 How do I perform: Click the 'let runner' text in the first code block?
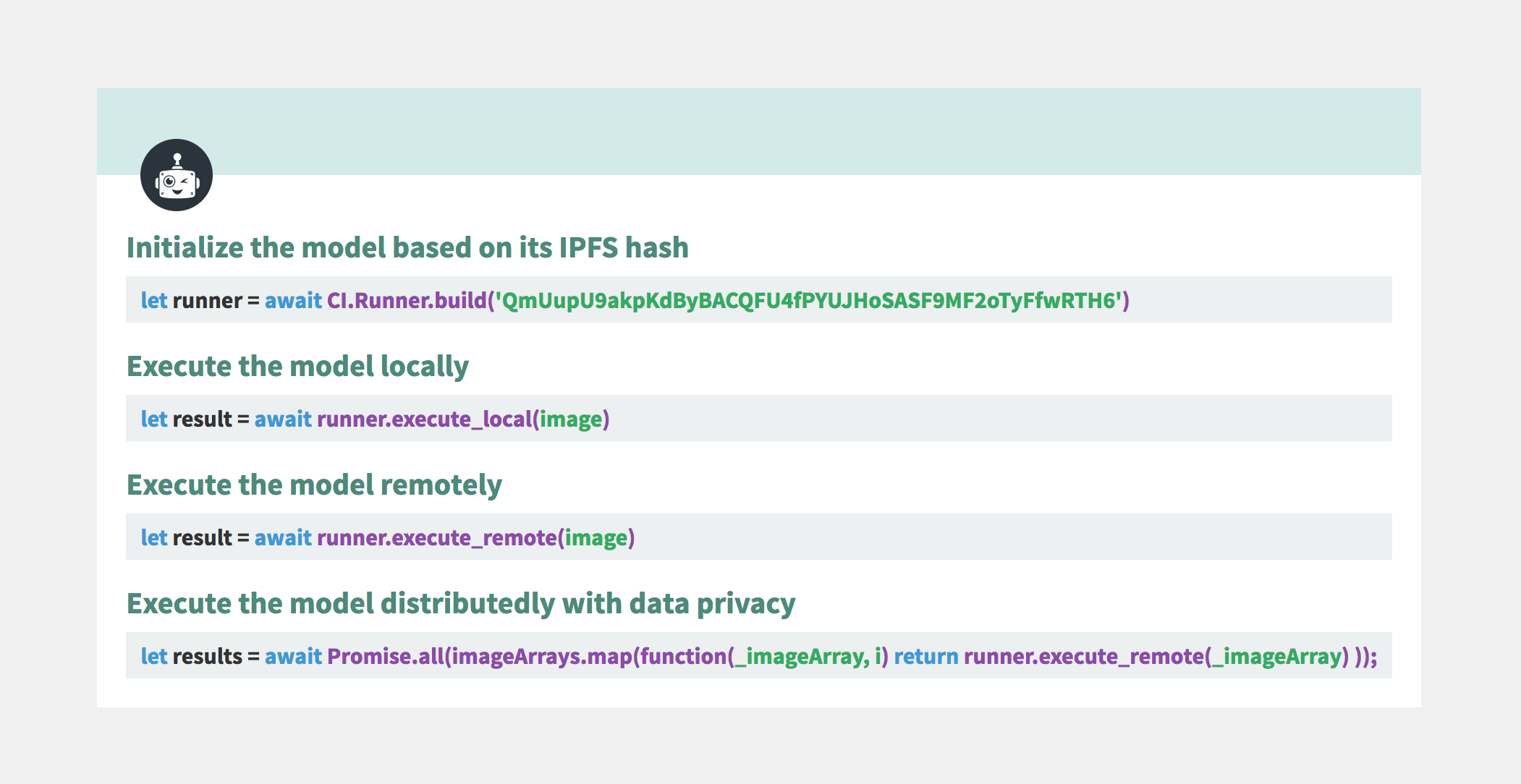coord(191,300)
